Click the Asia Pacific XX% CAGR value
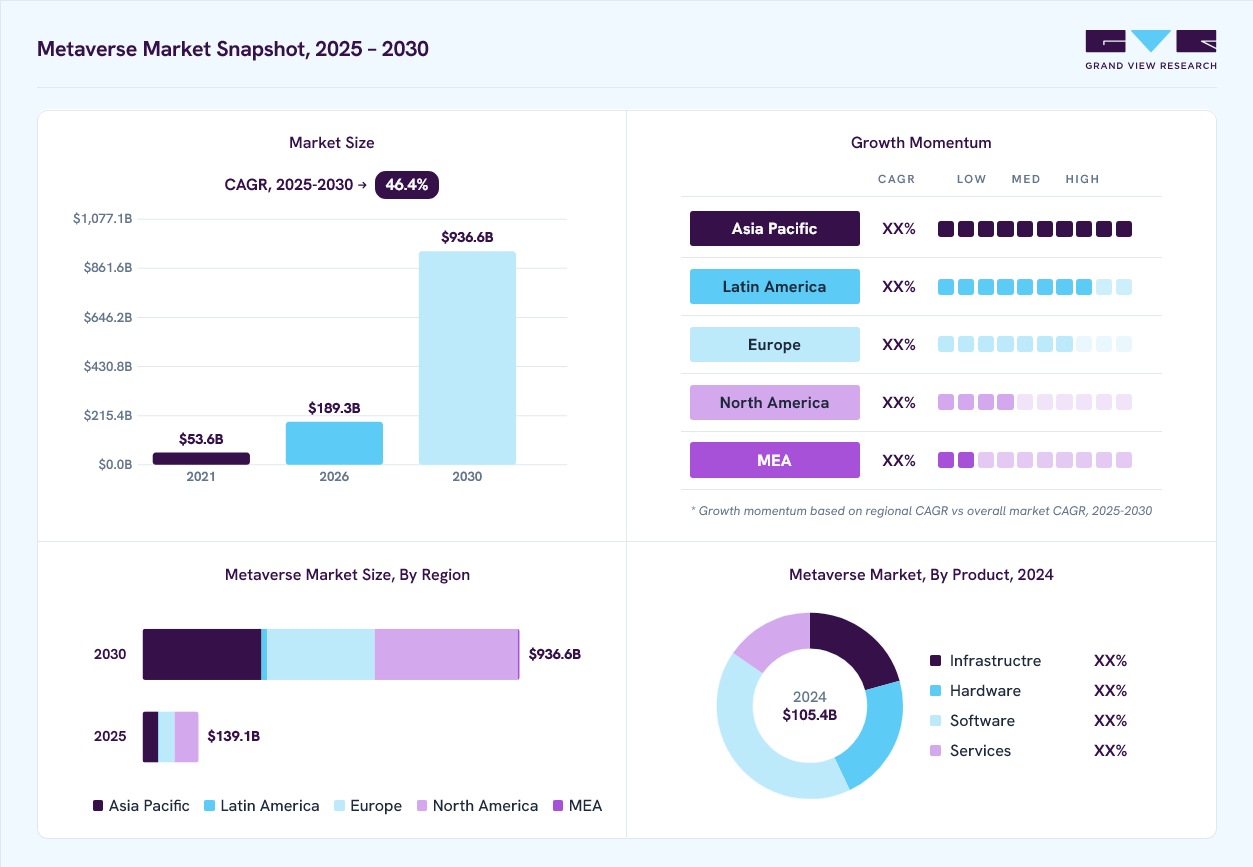1253x867 pixels. pos(899,229)
